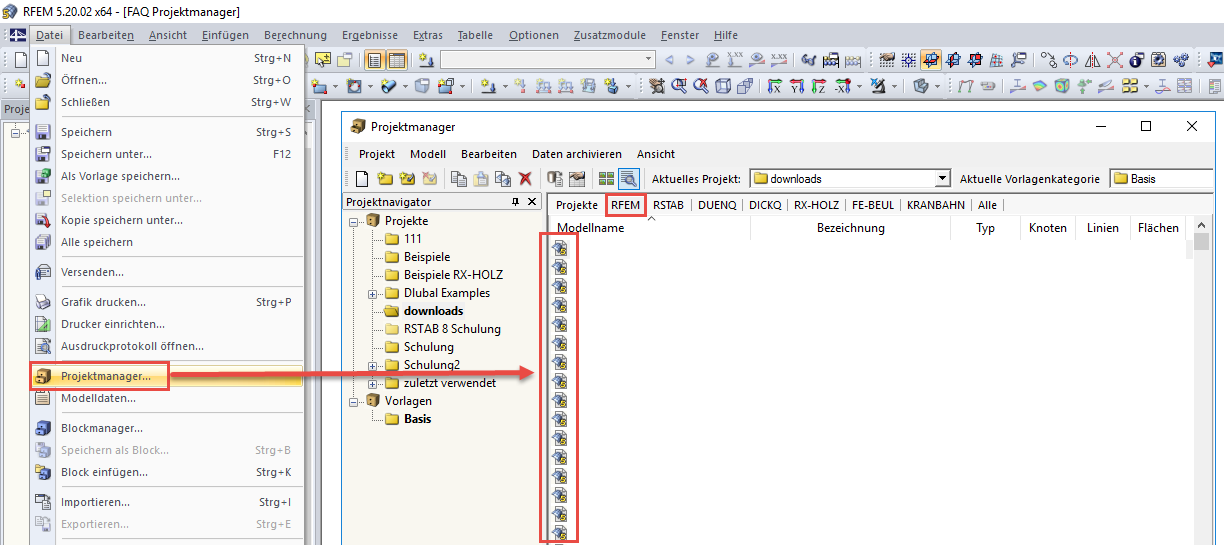Click the Flächen column header
Screen dimensions: 1224x545
[x=1158, y=228]
